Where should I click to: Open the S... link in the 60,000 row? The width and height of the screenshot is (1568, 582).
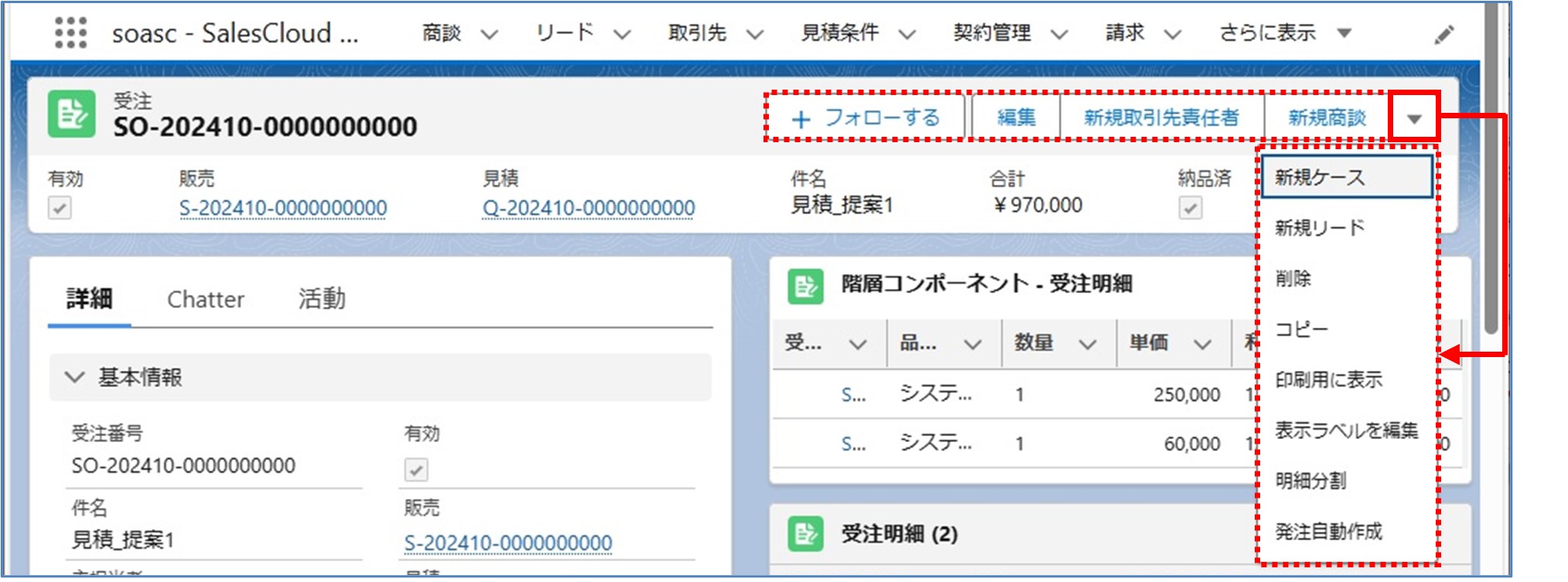pos(853,444)
